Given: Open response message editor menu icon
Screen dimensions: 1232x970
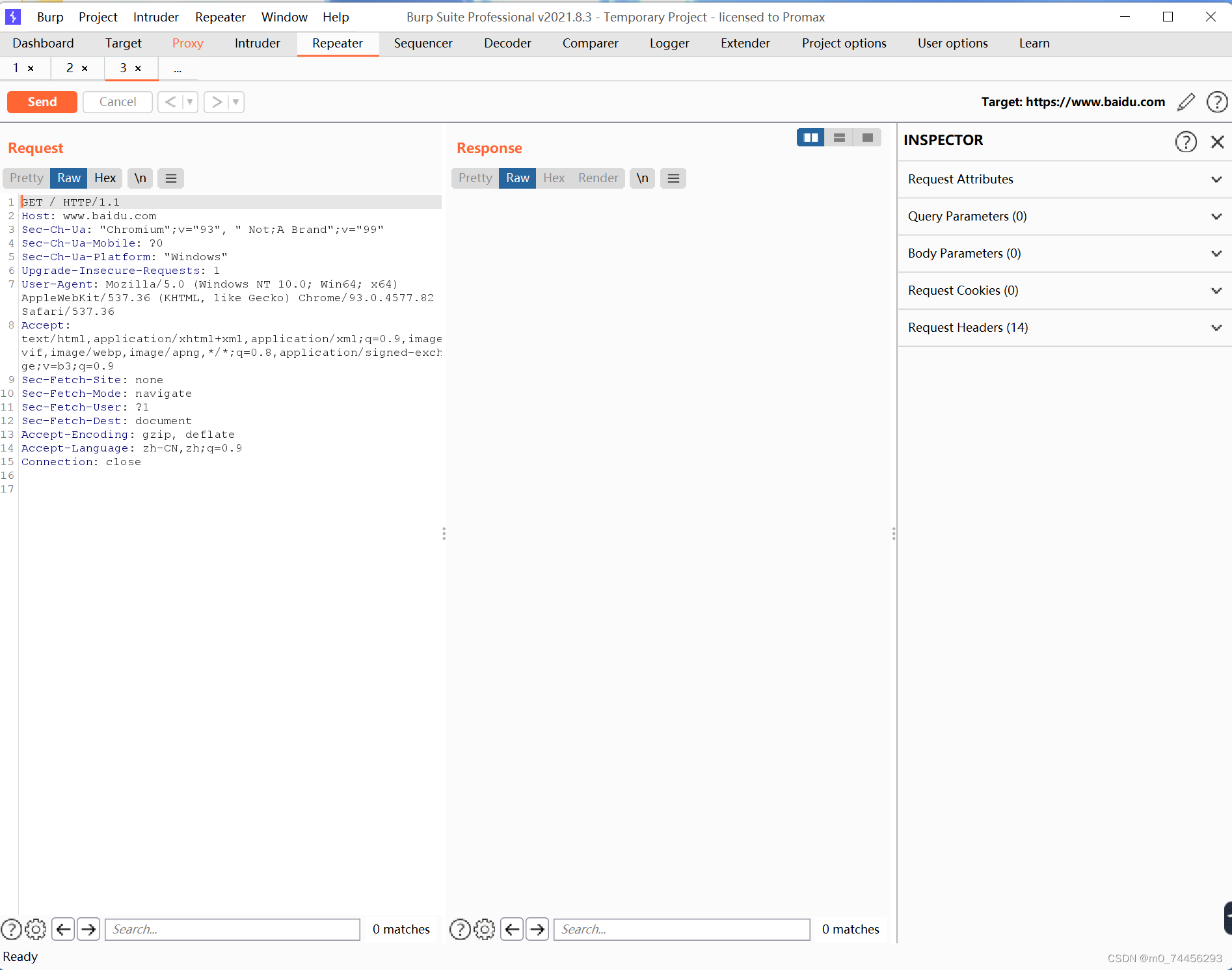Looking at the screenshot, I should (673, 178).
